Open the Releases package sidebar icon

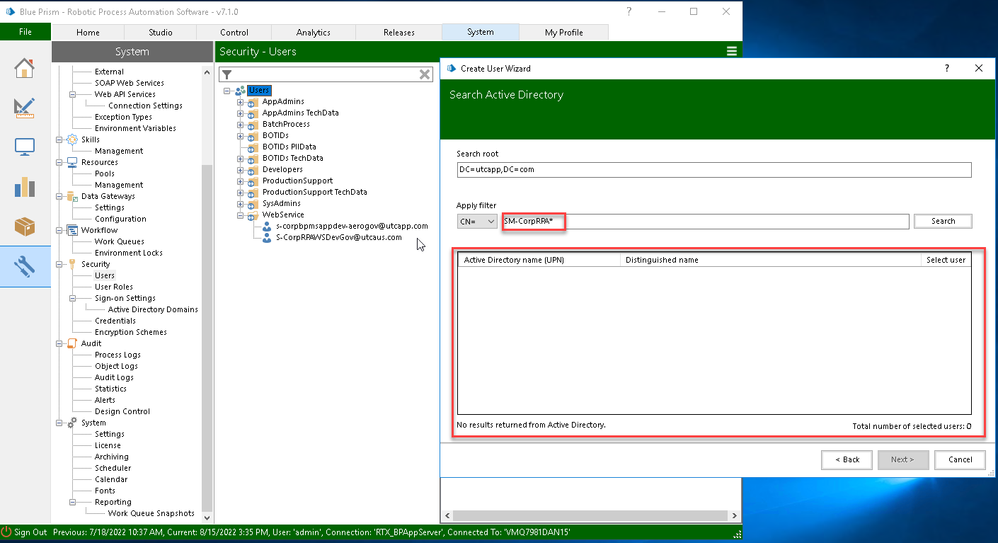click(x=24, y=226)
